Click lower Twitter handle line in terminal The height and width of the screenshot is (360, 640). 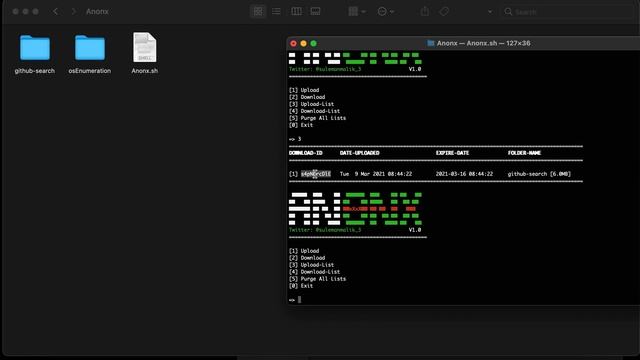[325, 230]
